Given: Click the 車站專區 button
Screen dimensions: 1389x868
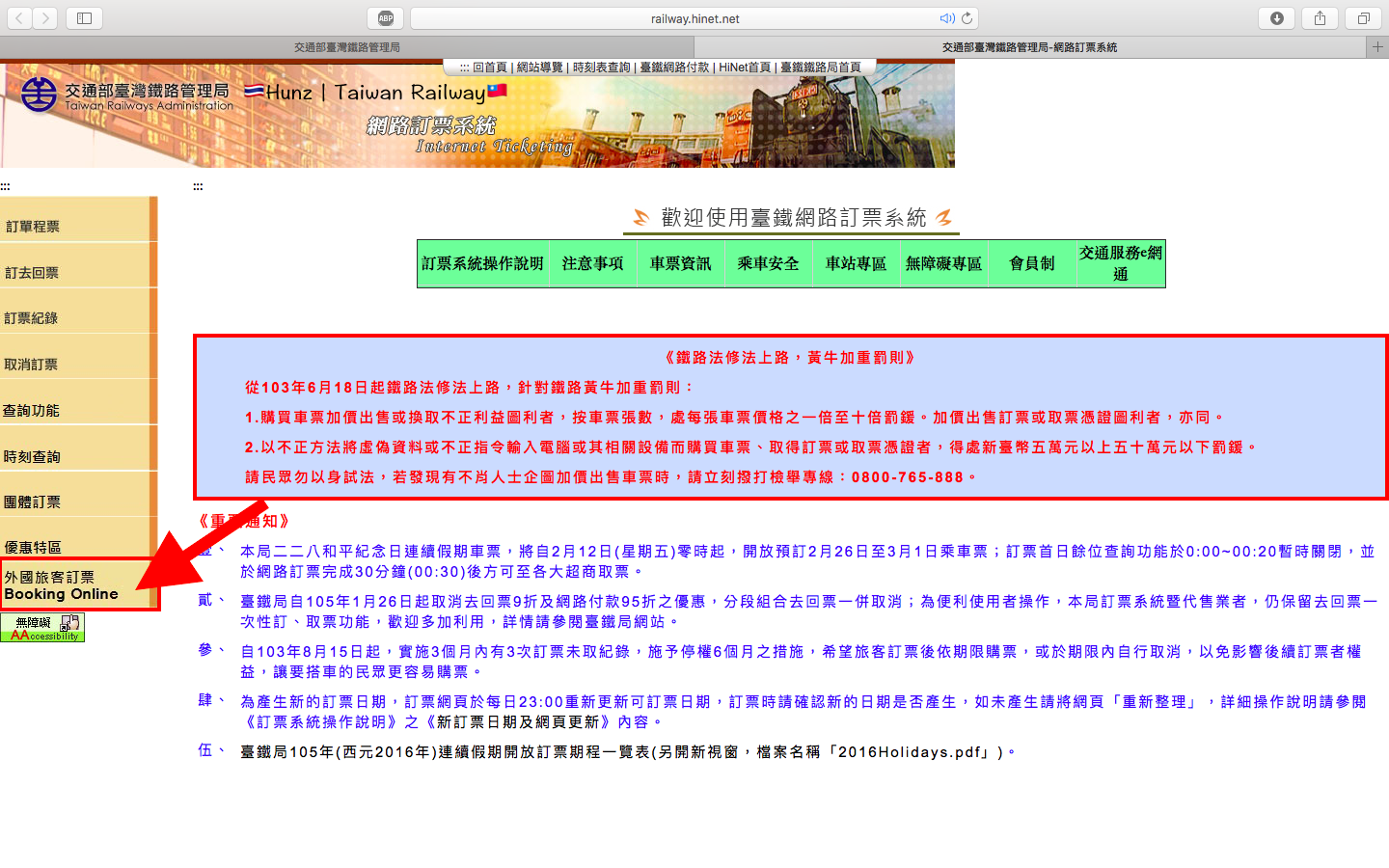Looking at the screenshot, I should click(x=857, y=263).
